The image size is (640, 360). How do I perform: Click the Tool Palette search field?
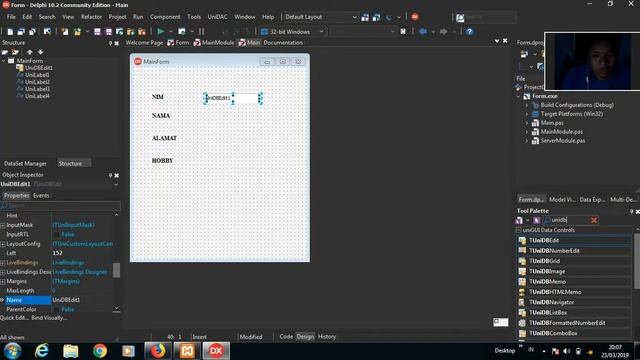point(567,220)
